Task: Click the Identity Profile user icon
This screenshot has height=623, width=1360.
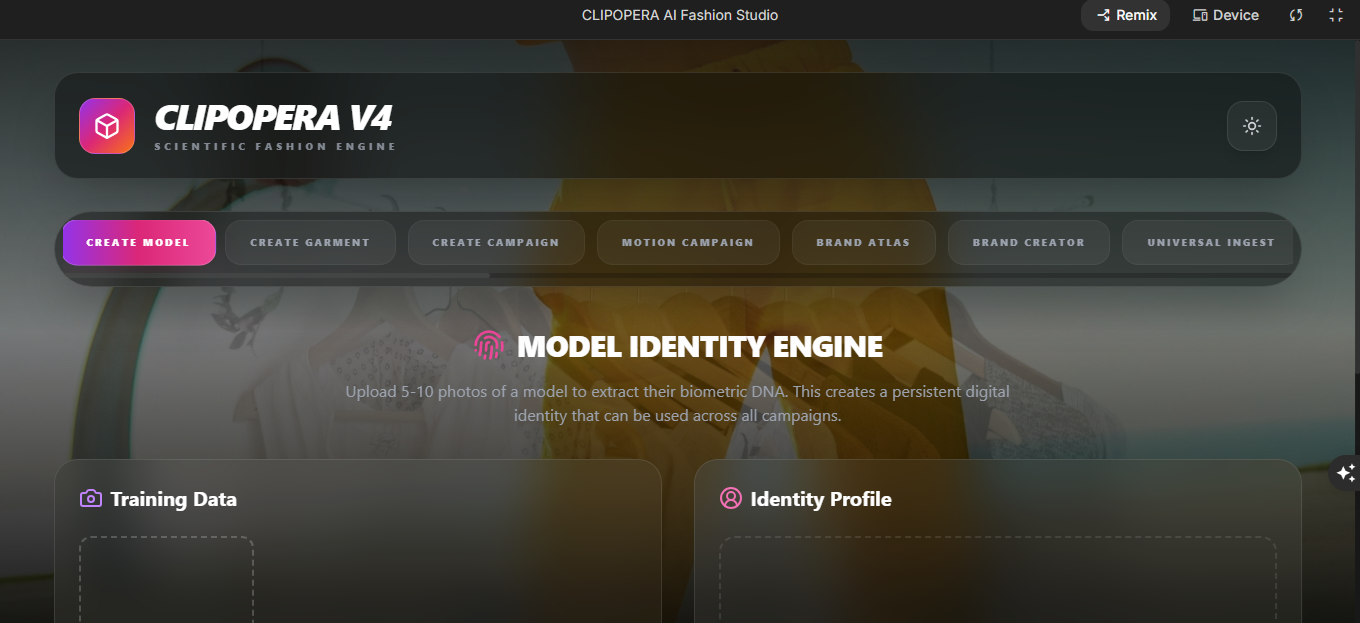Action: click(731, 498)
